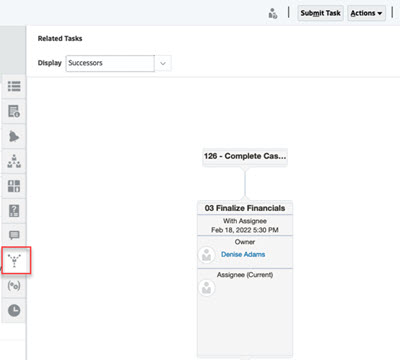
Task: Select the 126 - Complete Cas... task node
Action: (x=245, y=156)
